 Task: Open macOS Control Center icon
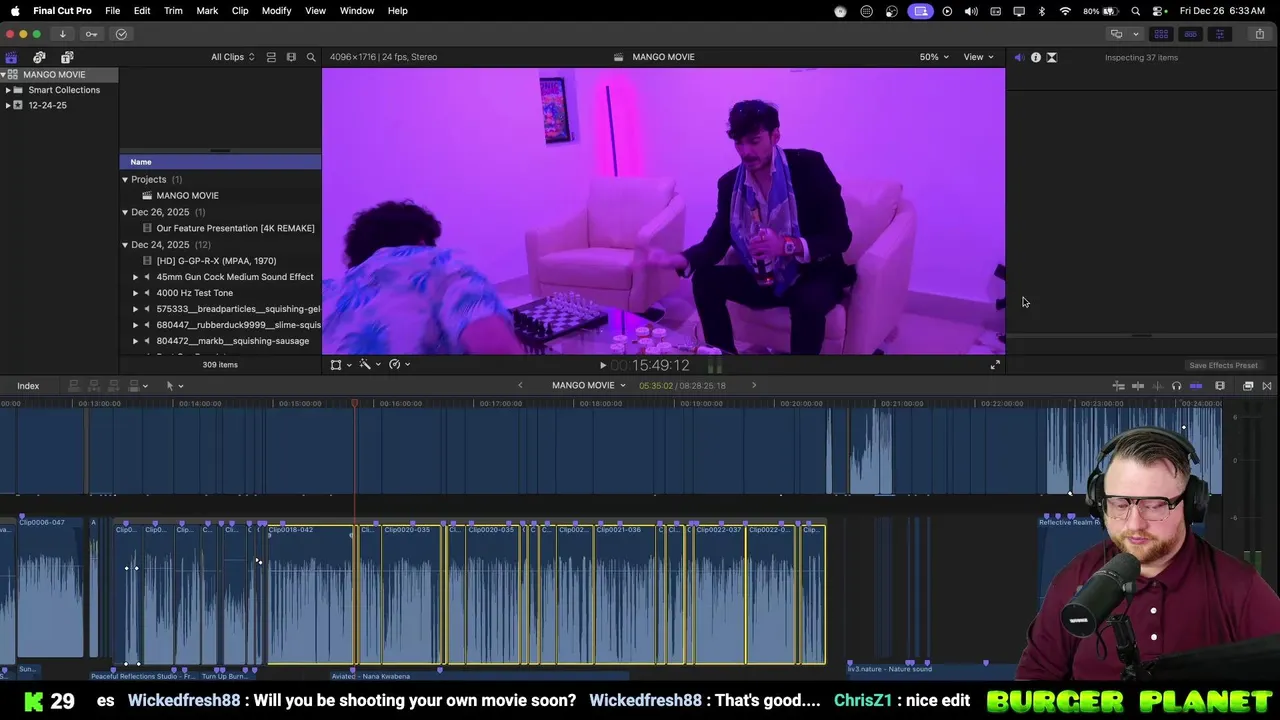(x=1159, y=11)
